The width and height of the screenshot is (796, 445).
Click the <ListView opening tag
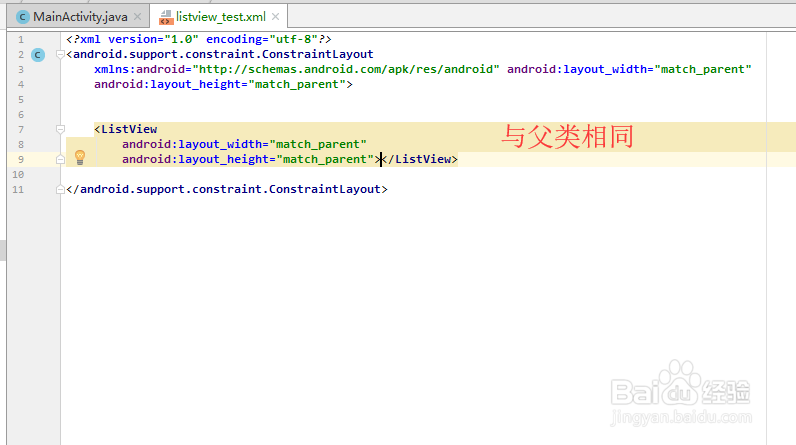tap(125, 129)
